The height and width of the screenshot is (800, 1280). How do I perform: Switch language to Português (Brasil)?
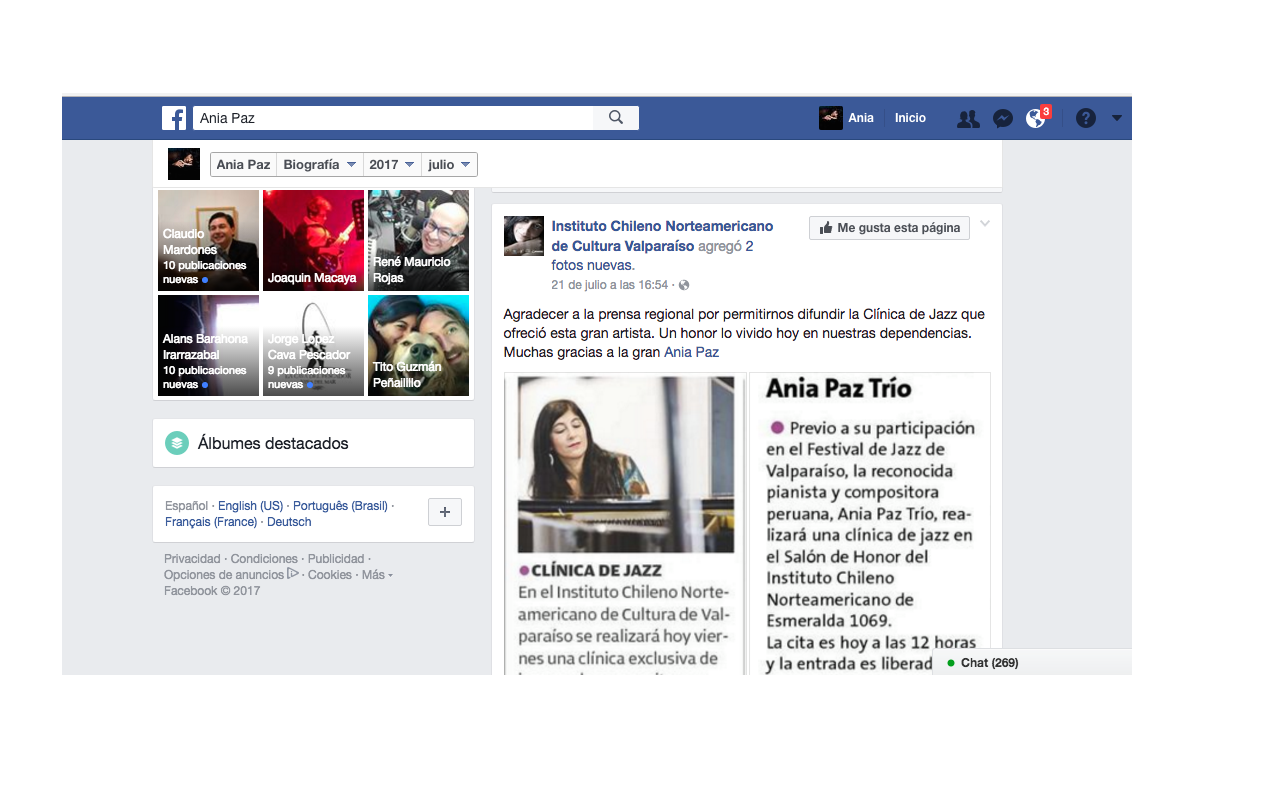pos(340,506)
